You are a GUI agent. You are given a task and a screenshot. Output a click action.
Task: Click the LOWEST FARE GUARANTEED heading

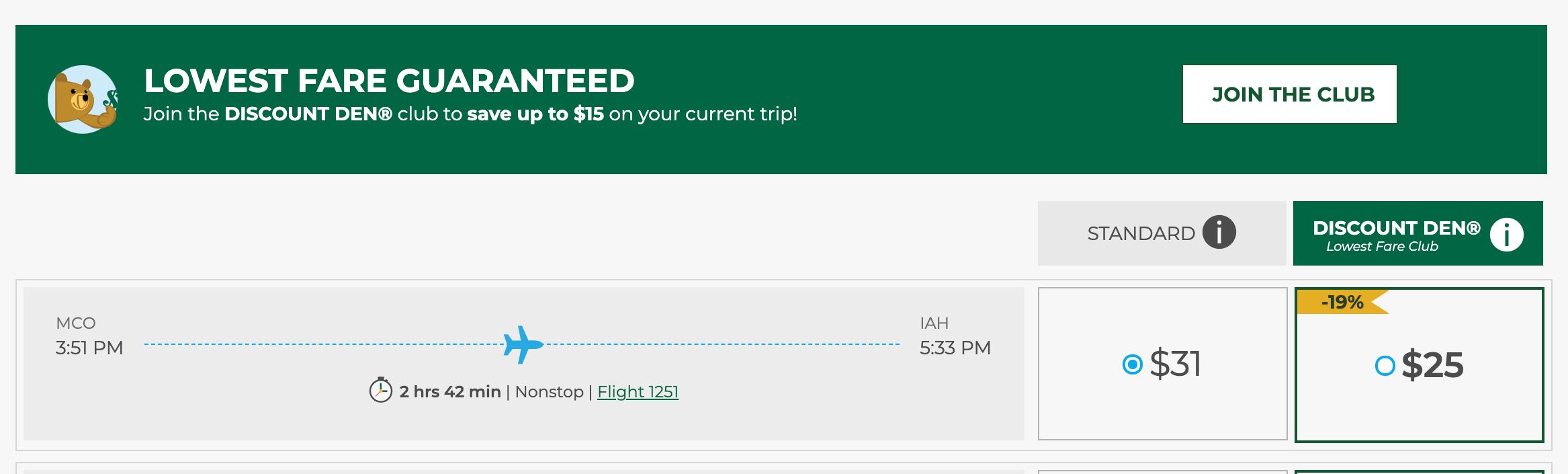[389, 81]
